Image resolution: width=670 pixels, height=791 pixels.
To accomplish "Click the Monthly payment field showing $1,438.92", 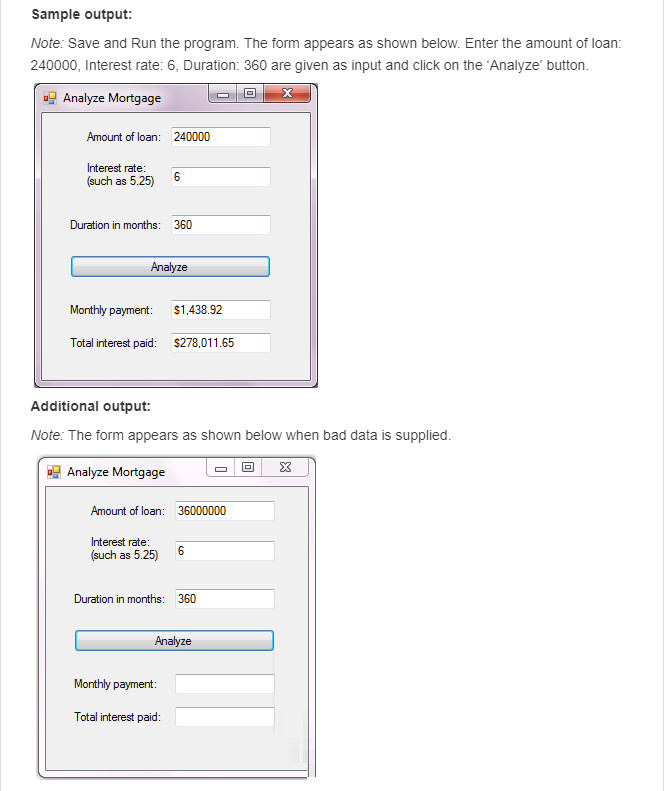I will (221, 310).
